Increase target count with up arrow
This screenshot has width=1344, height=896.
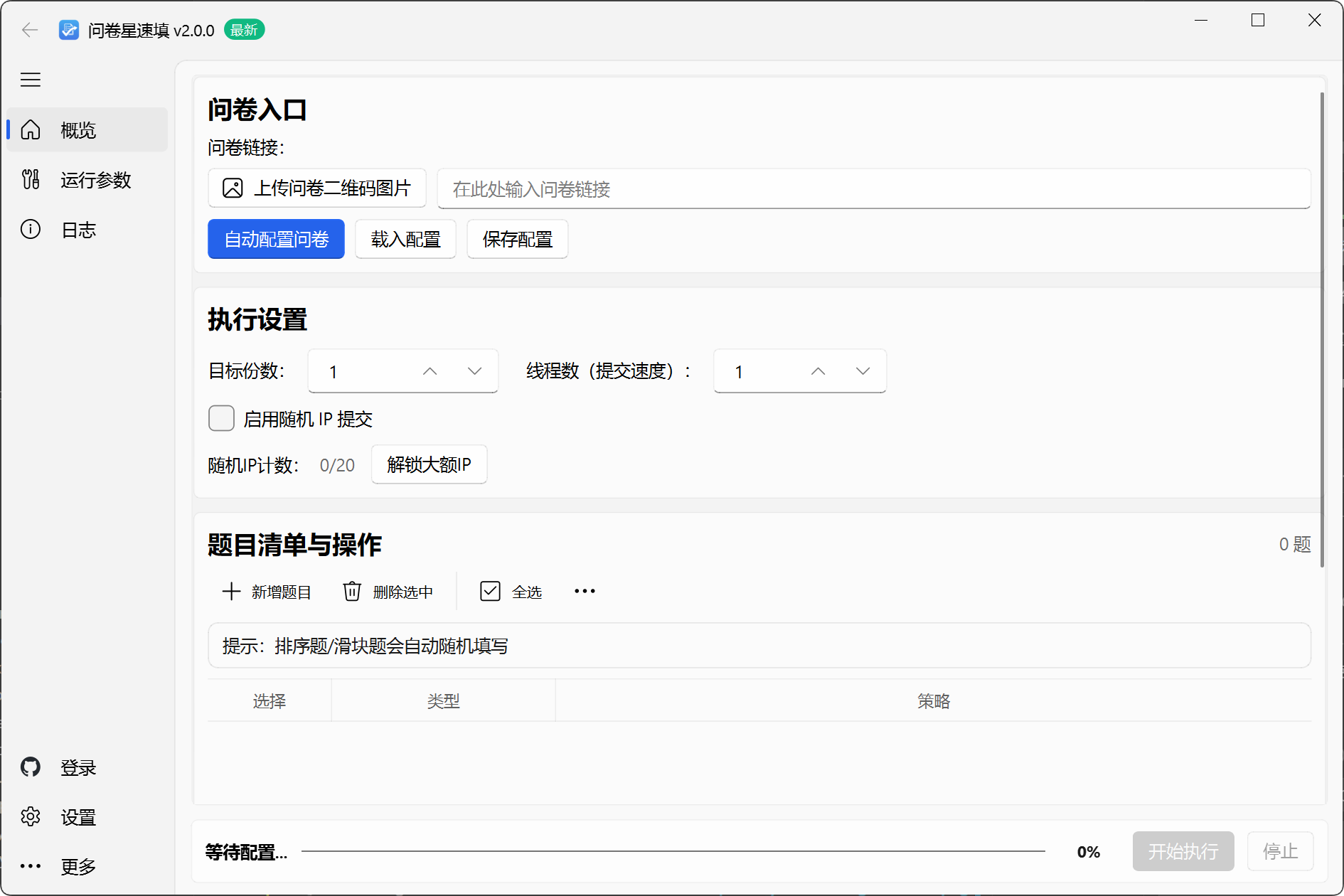coord(430,371)
